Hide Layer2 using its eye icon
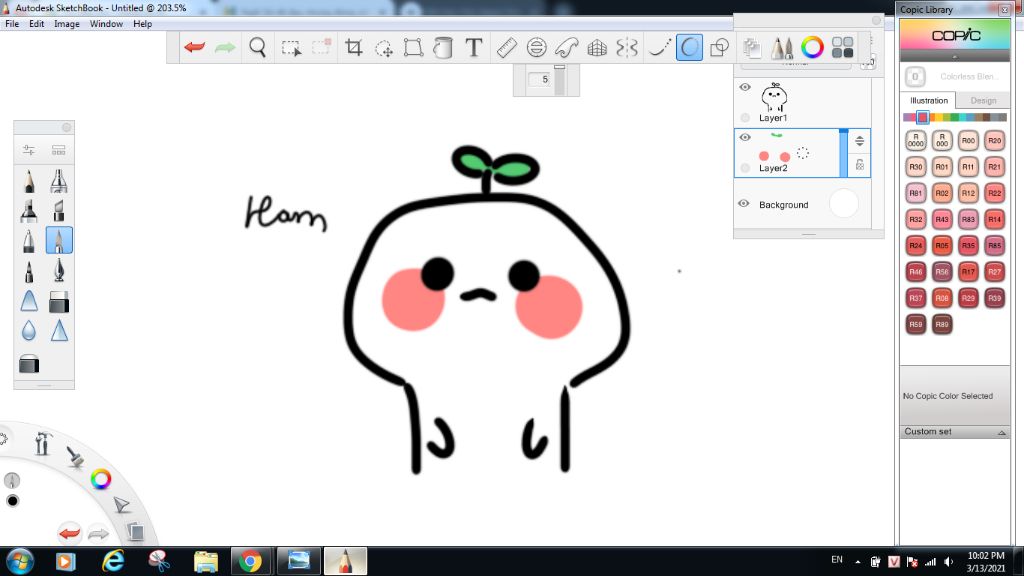Screen dimensions: 1024x576 tap(745, 137)
